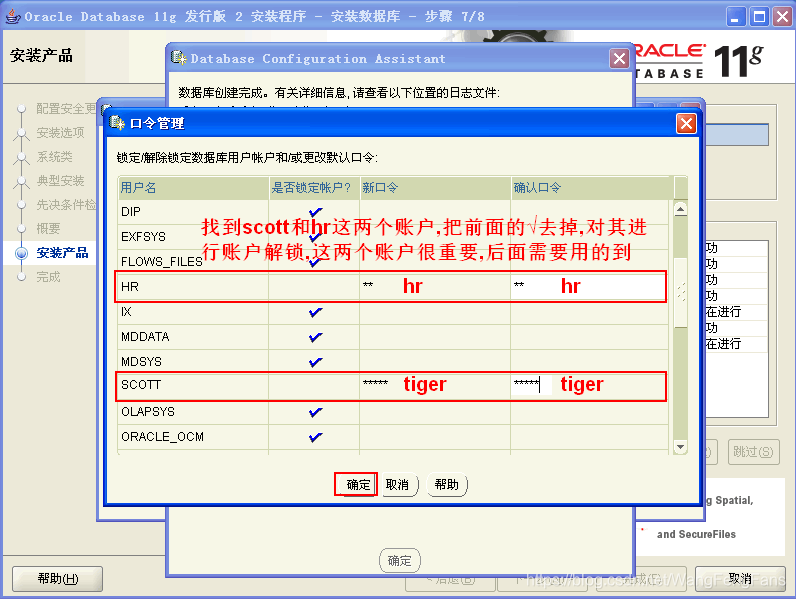Click the new password field for HR
This screenshot has width=796, height=599.
435,286
